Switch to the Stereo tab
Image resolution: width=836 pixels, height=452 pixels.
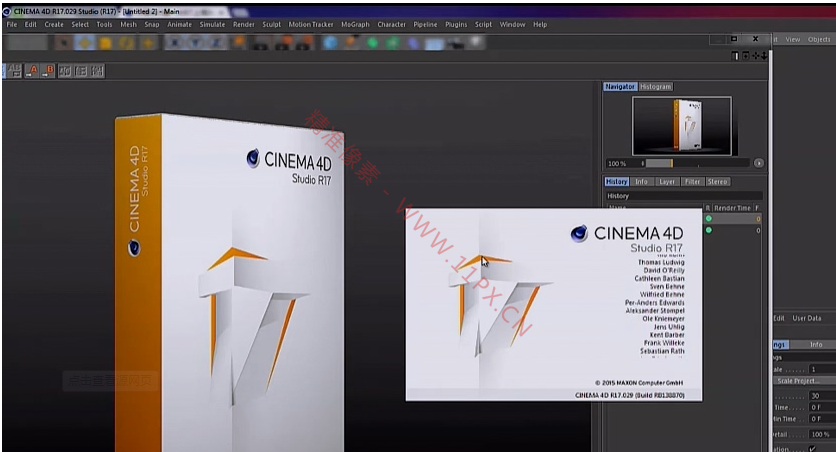(718, 182)
